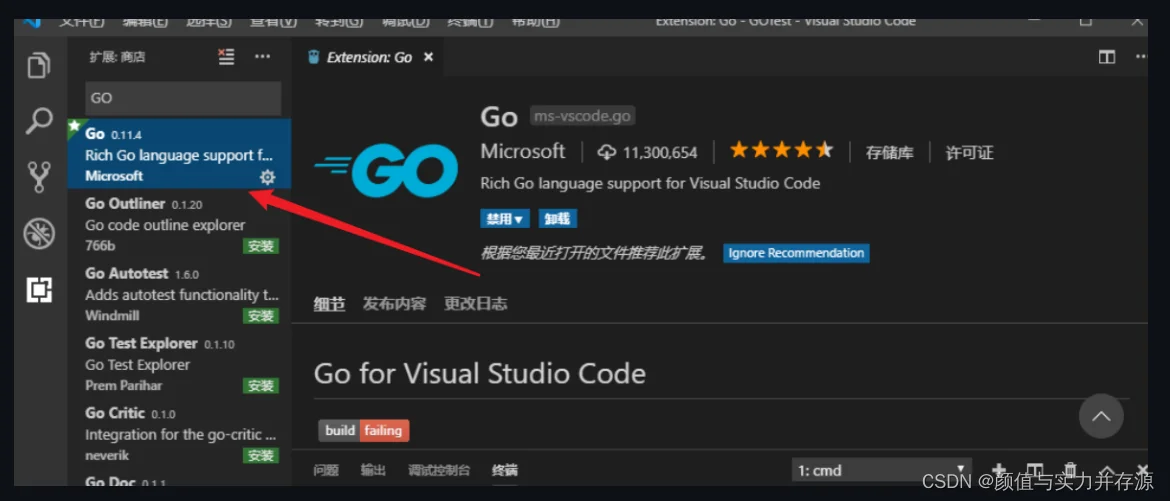
Task: Switch to the 更改日志 changelog tab
Action: click(475, 304)
